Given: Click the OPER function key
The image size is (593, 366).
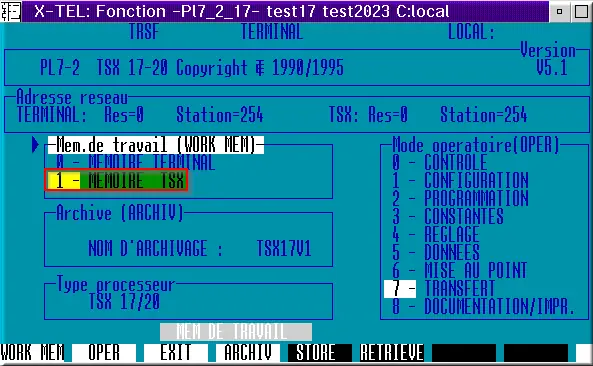Looking at the screenshot, I should point(104,353).
